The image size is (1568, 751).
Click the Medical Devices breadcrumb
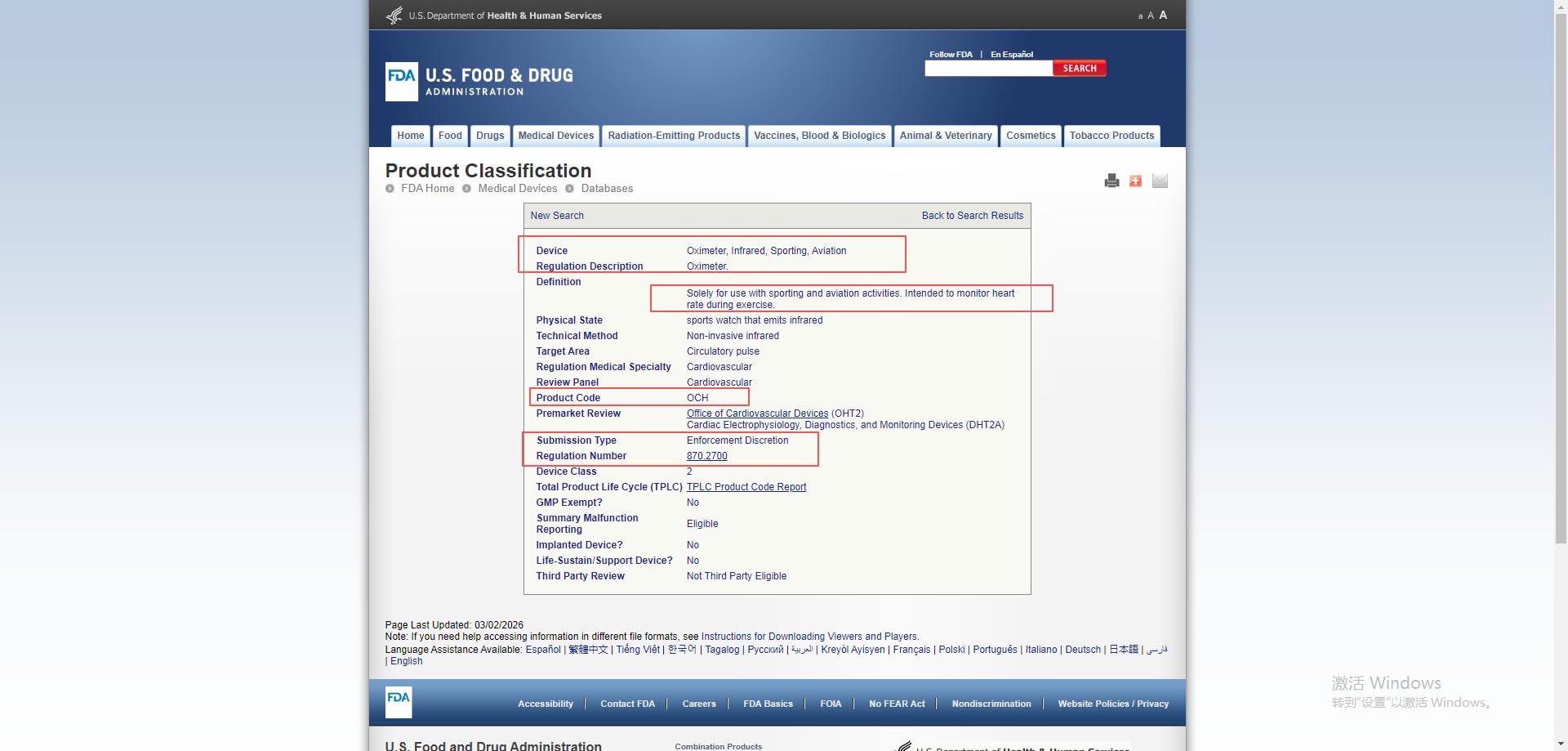click(x=518, y=189)
